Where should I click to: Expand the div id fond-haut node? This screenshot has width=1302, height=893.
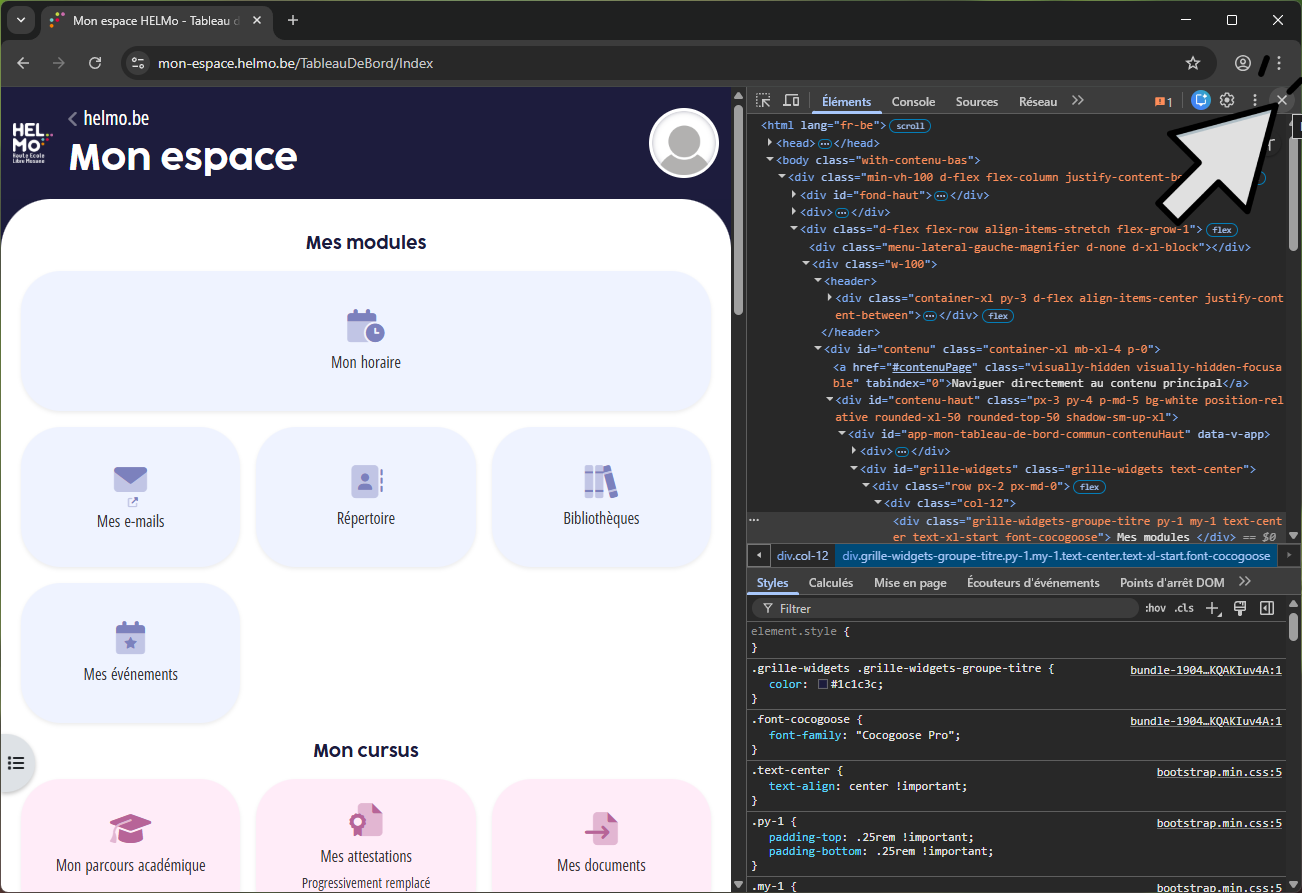pos(794,195)
